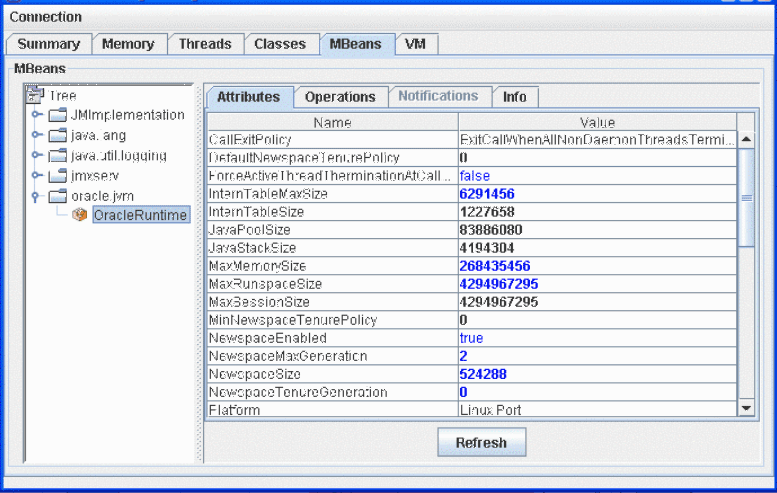The height and width of the screenshot is (493, 777).
Task: Click the InternTableSize attribute name
Action: (256, 212)
